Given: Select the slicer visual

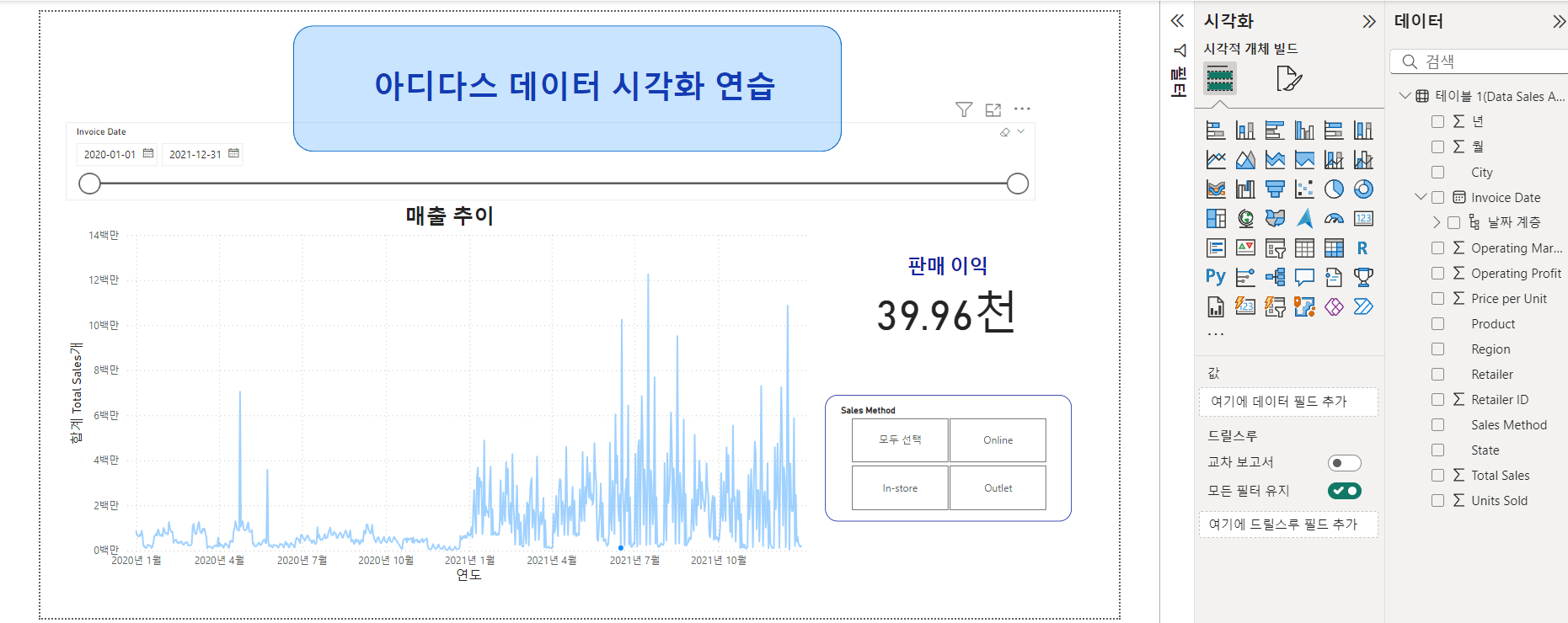Looking at the screenshot, I should (x=1275, y=248).
